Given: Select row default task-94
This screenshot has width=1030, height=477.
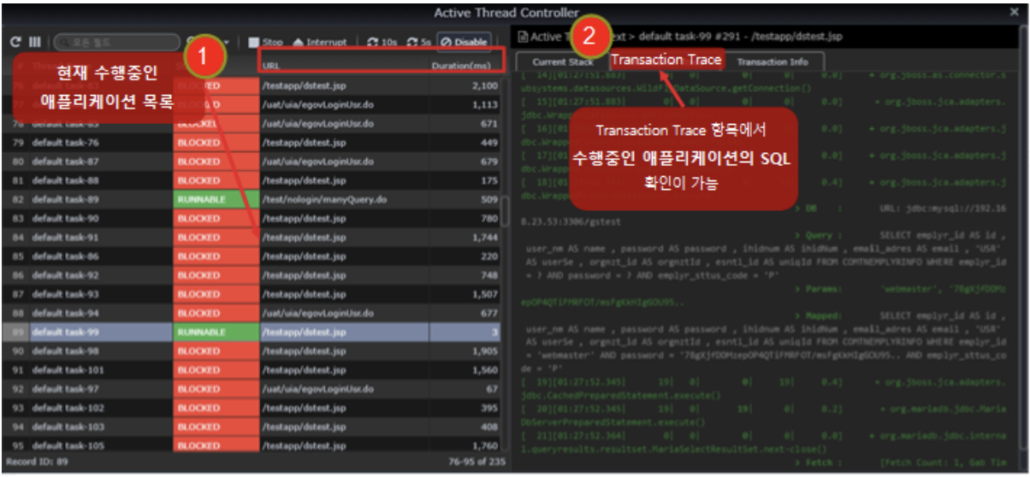Looking at the screenshot, I should [x=253, y=313].
